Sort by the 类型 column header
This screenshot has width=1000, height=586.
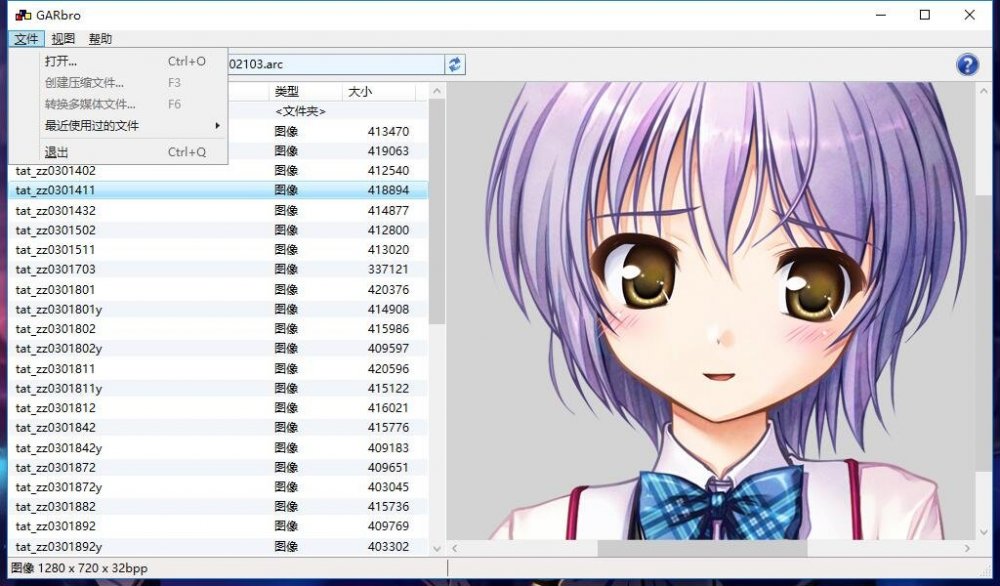tap(305, 92)
